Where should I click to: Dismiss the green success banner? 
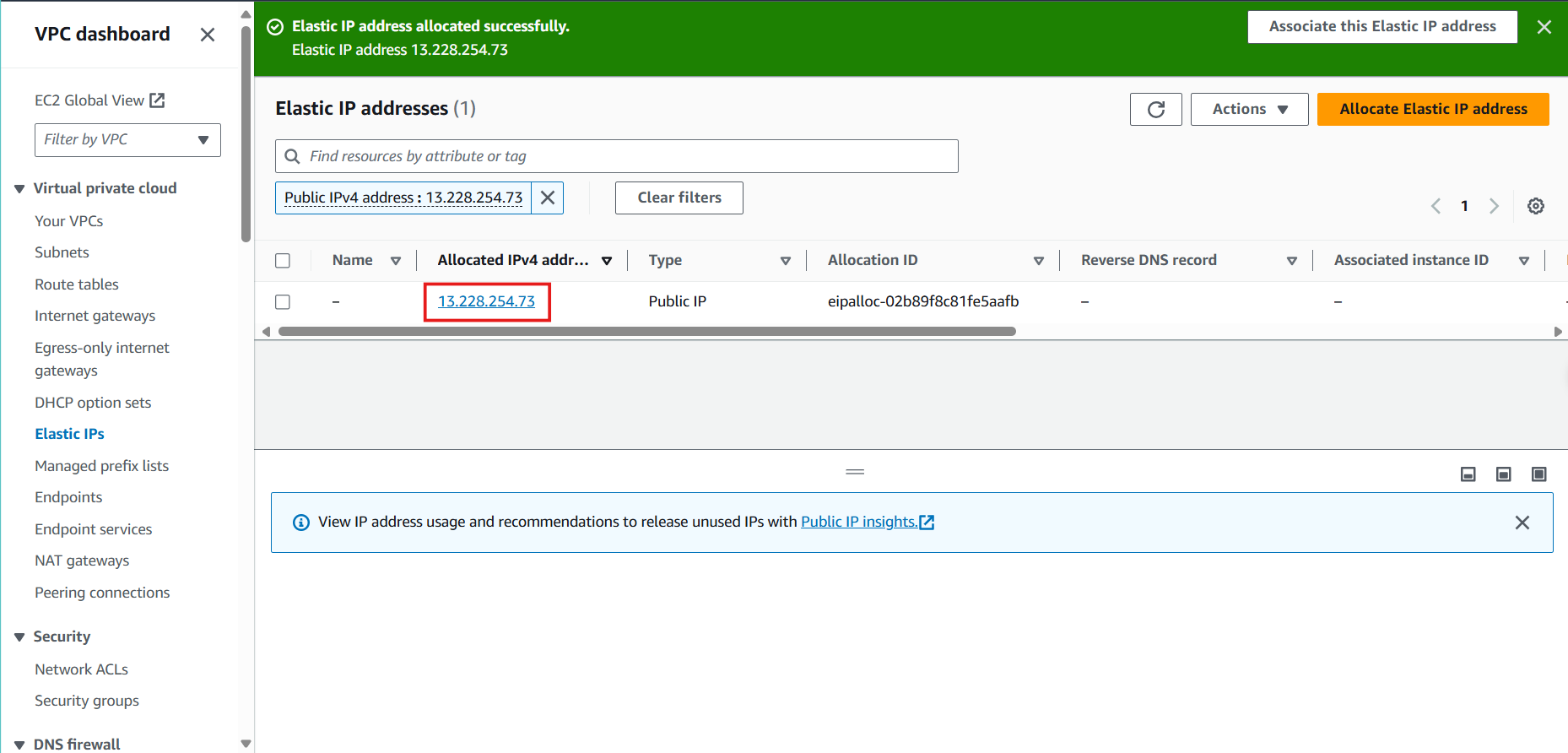(1544, 27)
